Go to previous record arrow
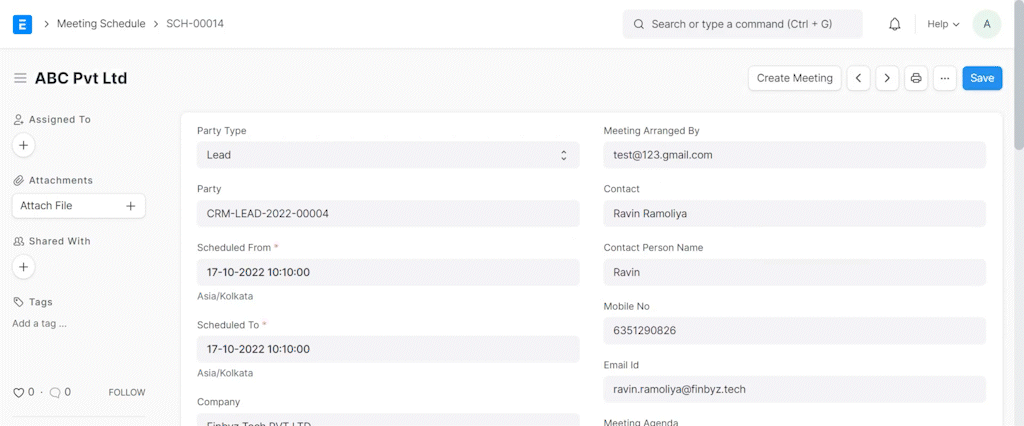The width and height of the screenshot is (1024, 426). click(x=858, y=78)
